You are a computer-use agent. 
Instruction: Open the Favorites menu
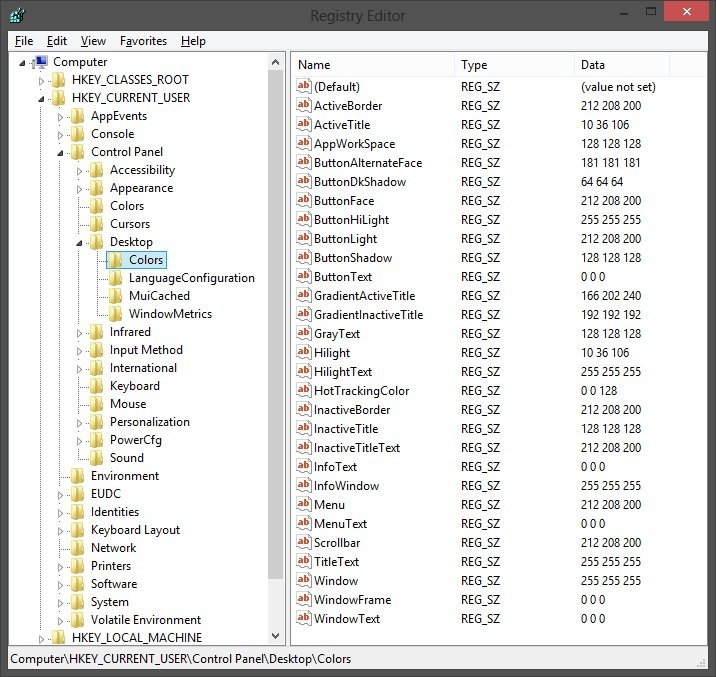143,41
